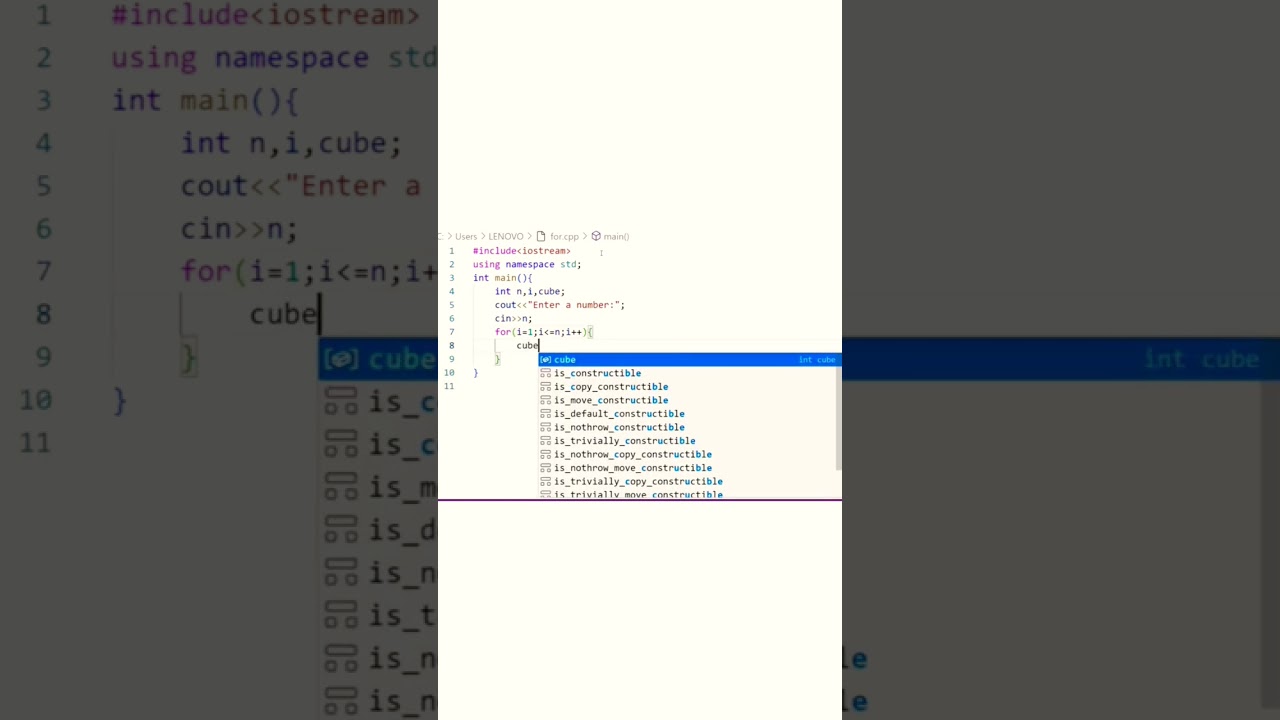Screen dimensions: 1280x720
Task: Click the struct icon beside is_default_constructible
Action: click(x=546, y=413)
